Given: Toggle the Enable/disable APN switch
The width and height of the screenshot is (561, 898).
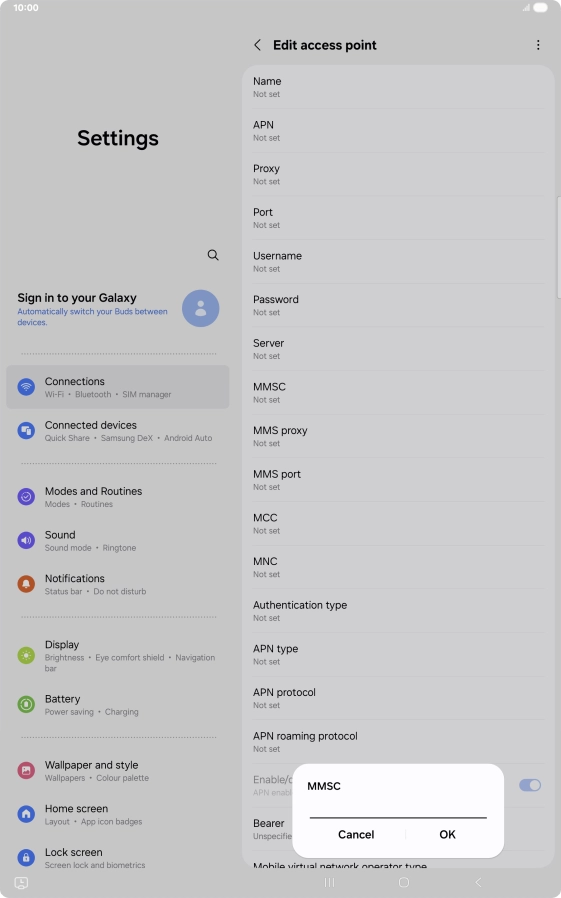Looking at the screenshot, I should click(x=530, y=785).
